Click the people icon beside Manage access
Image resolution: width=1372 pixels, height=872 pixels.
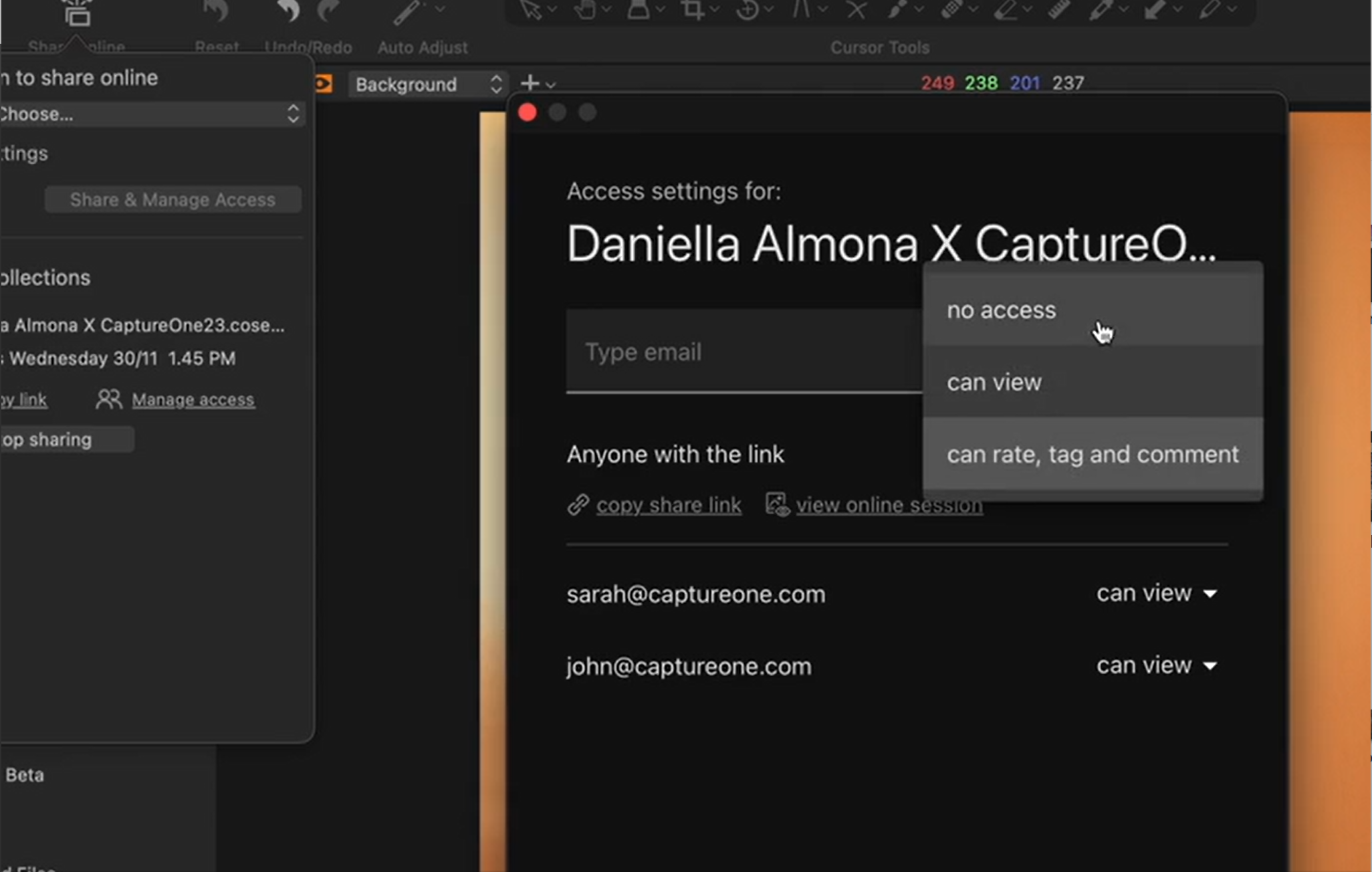pos(108,399)
